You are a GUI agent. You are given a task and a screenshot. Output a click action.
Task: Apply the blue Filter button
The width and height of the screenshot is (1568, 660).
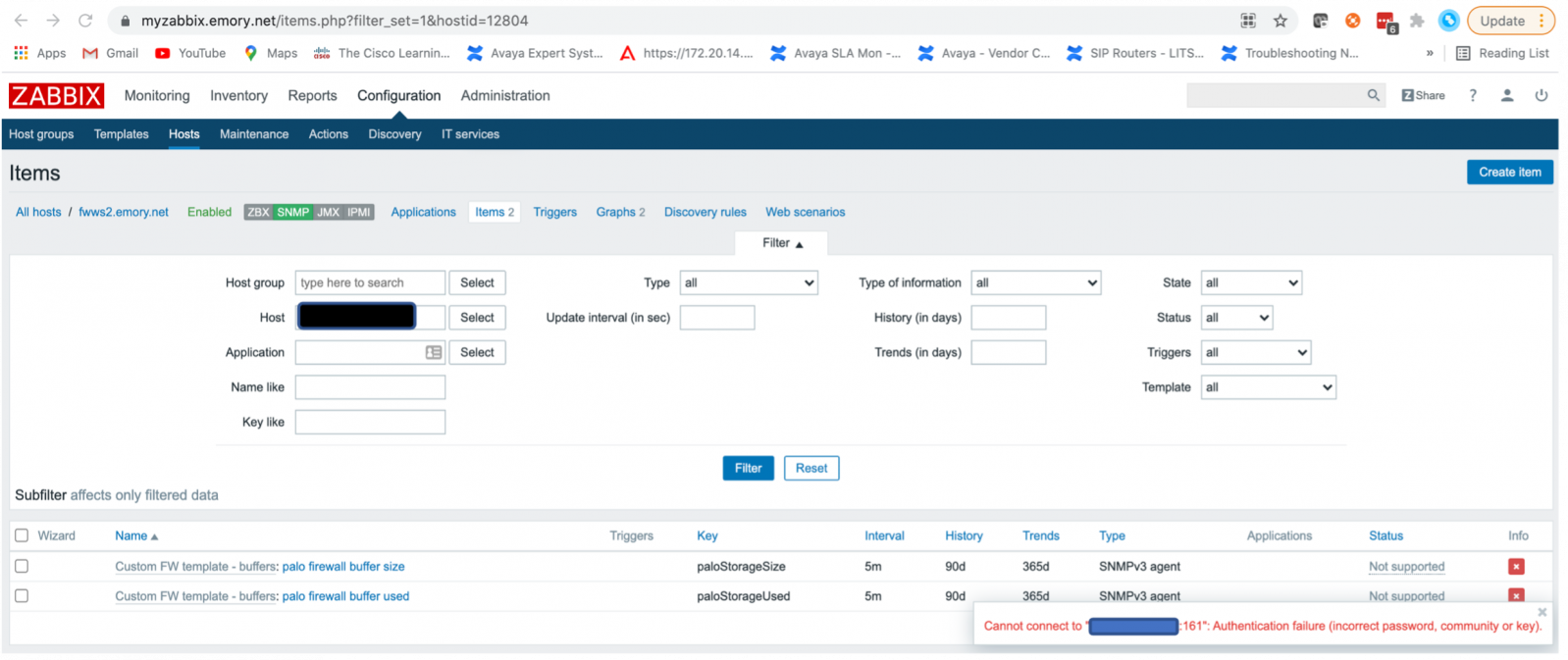pyautogui.click(x=748, y=468)
